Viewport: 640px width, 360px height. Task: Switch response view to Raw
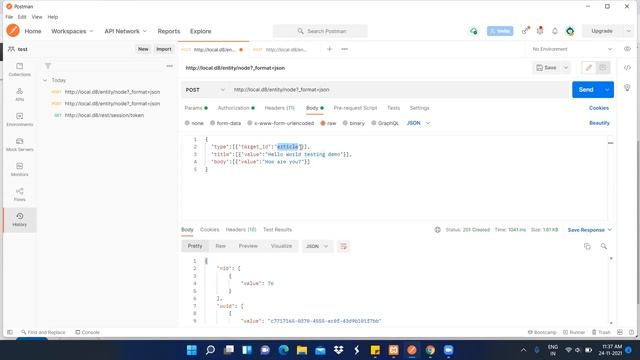pyautogui.click(x=220, y=246)
